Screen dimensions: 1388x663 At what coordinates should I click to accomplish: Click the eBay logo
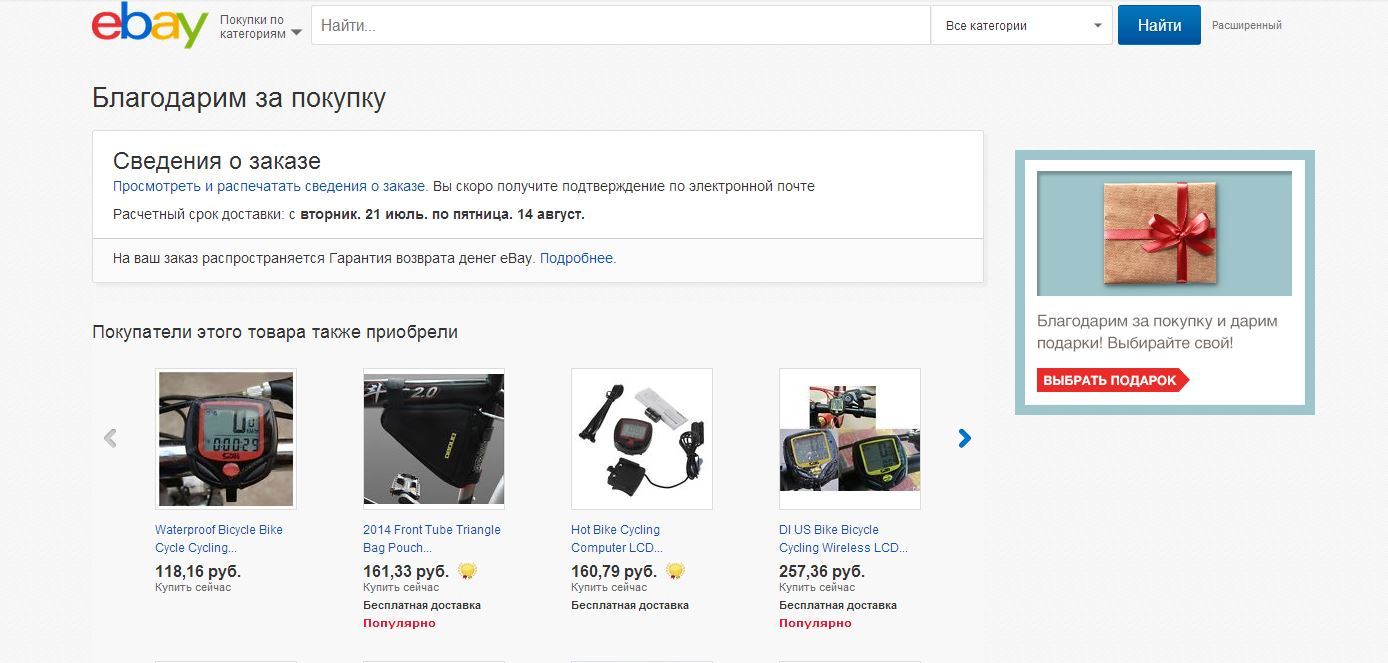point(149,25)
